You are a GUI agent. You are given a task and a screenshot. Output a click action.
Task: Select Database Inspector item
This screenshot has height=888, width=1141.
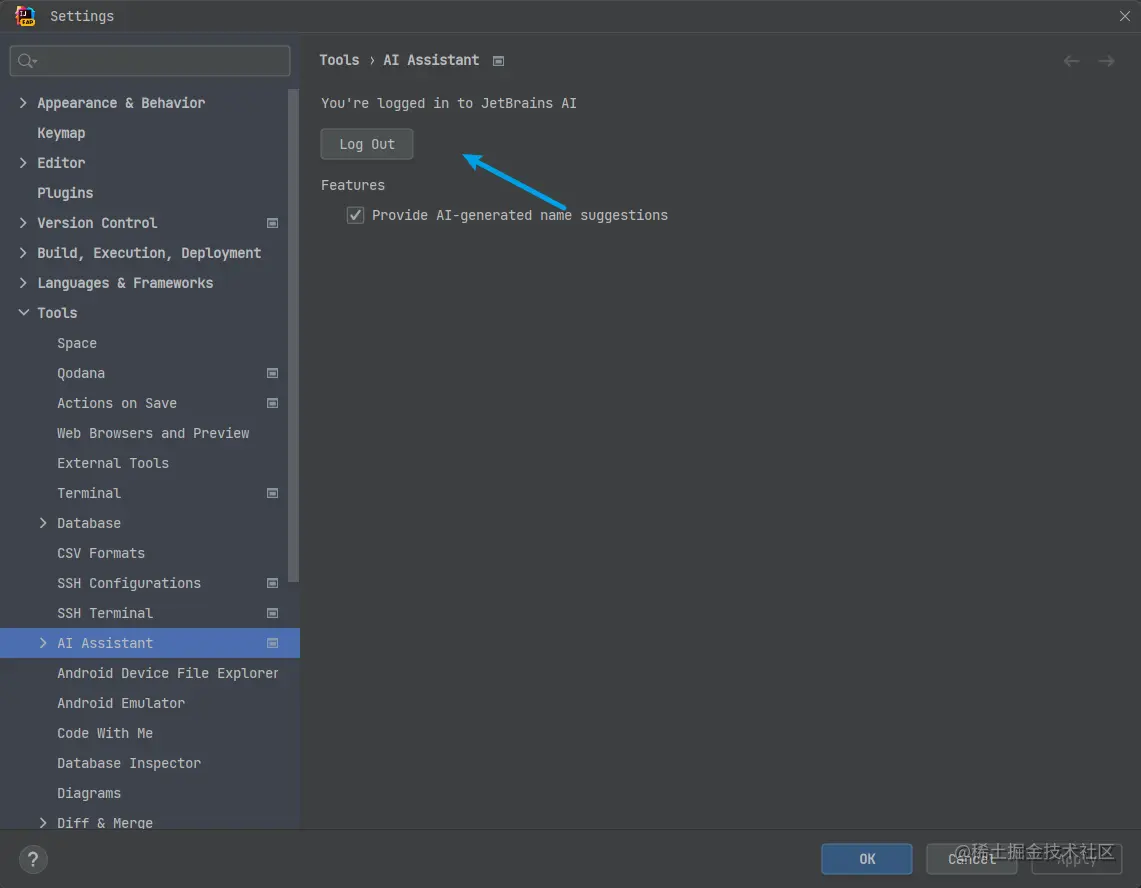(x=129, y=763)
